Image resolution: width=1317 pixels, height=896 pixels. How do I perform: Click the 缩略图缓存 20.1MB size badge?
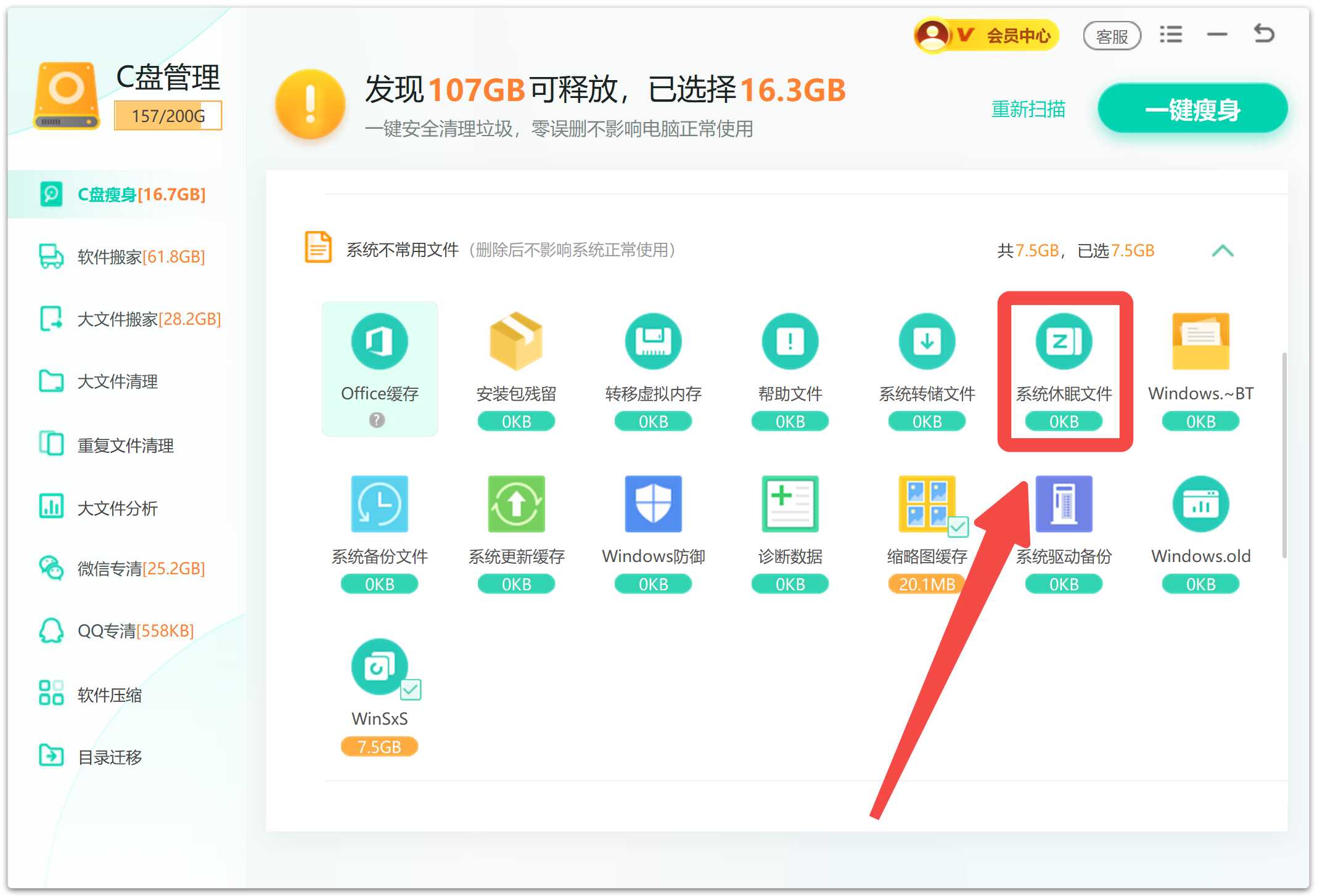coord(927,584)
